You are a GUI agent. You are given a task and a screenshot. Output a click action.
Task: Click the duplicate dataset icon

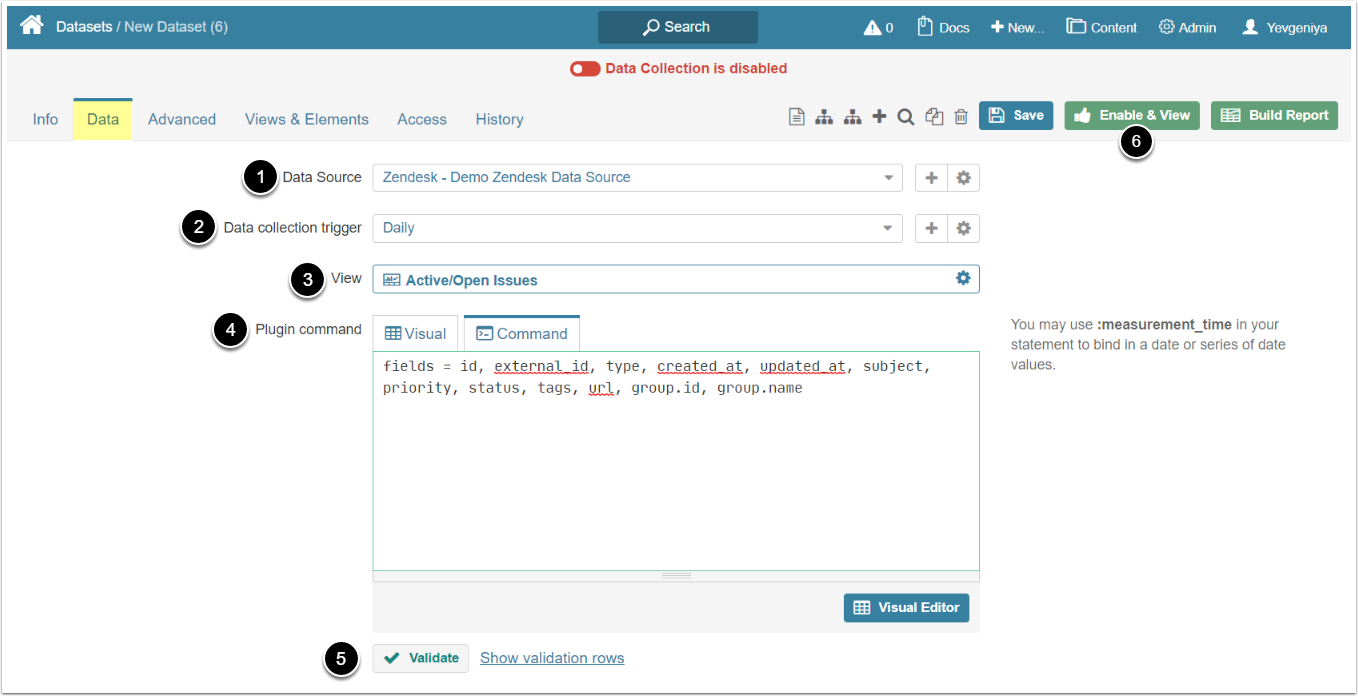click(x=934, y=117)
